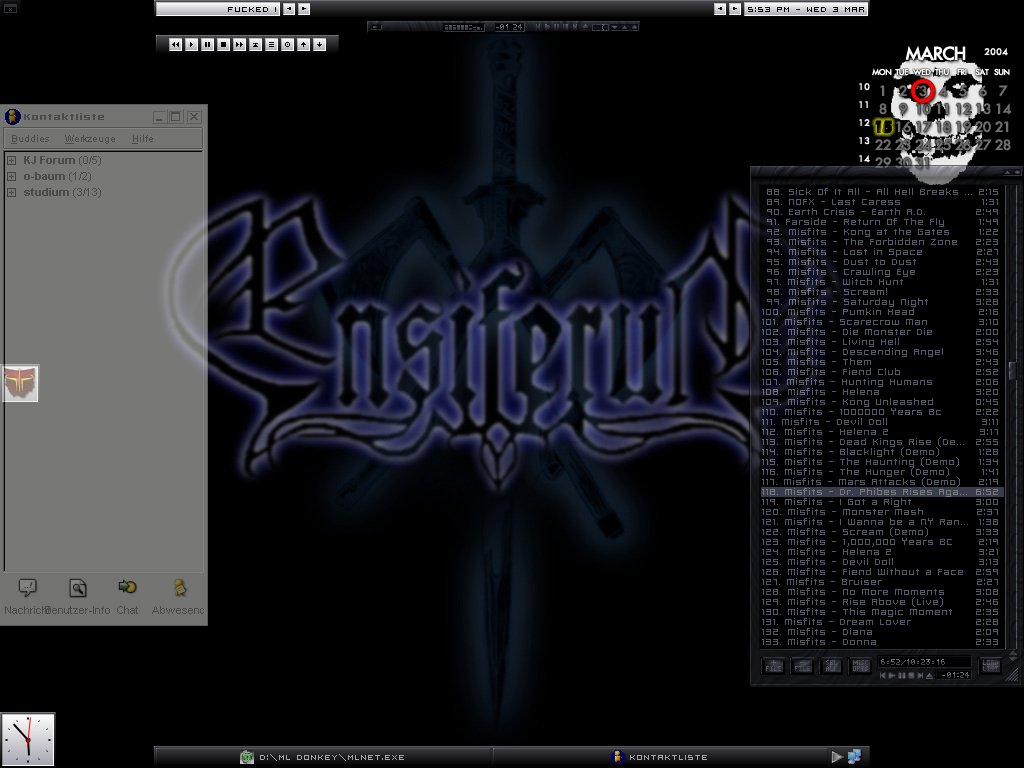Screen dimensions: 1024x768
Task: Expand the KJ Forum buddy group
Action: click(11, 160)
